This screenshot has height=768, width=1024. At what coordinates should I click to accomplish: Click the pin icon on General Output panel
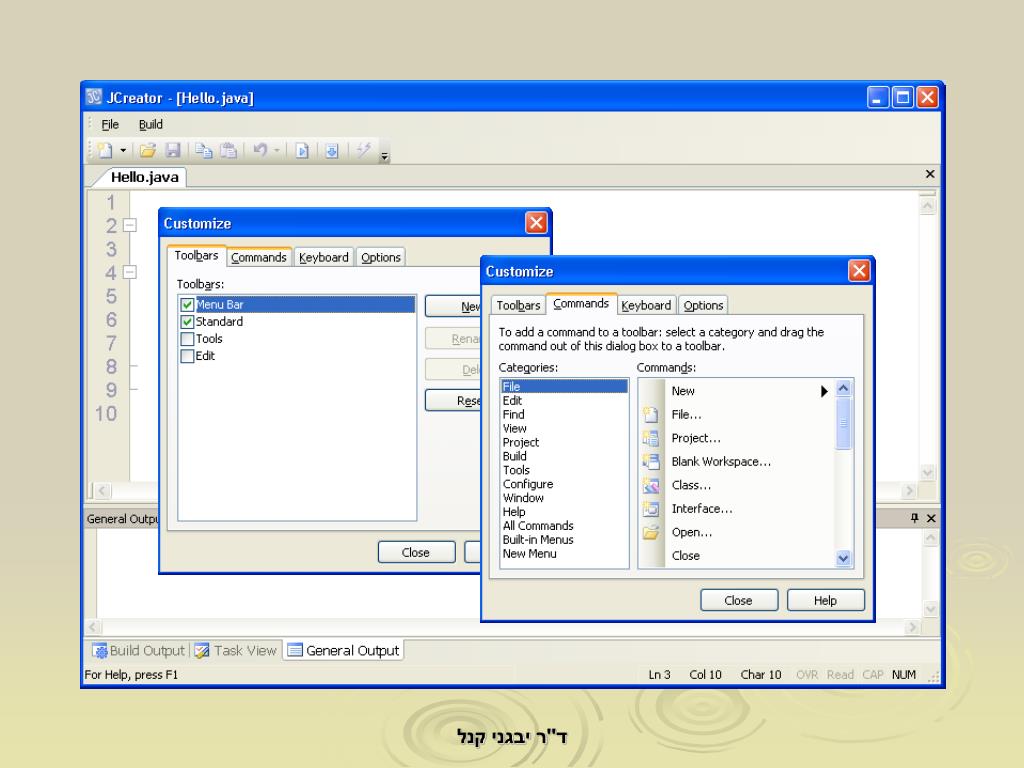click(914, 518)
